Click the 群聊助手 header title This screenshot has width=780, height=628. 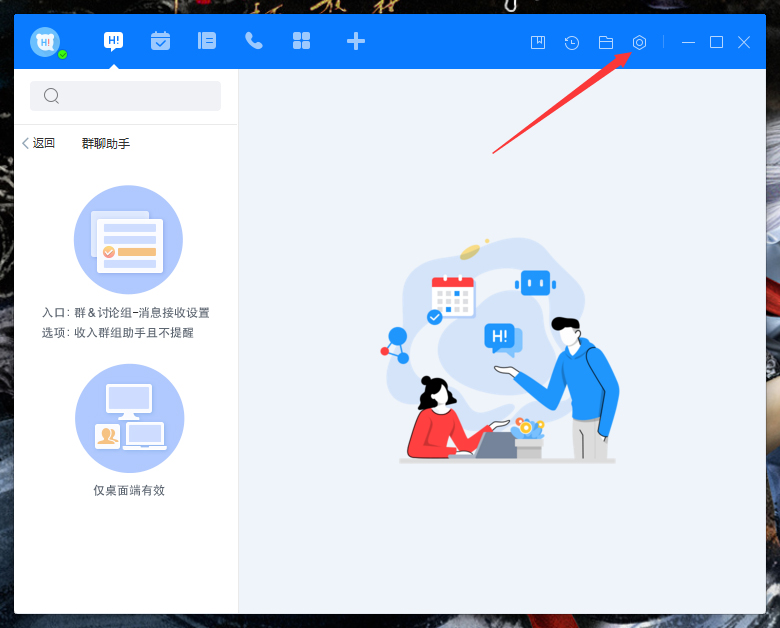106,143
